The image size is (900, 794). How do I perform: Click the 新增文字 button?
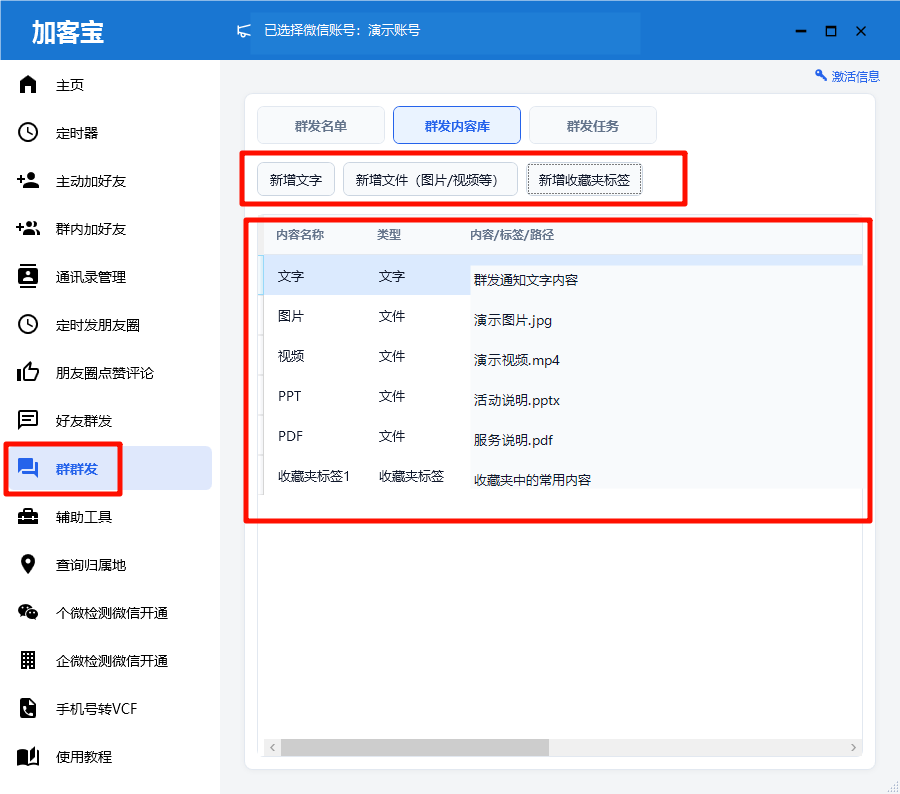click(x=296, y=180)
